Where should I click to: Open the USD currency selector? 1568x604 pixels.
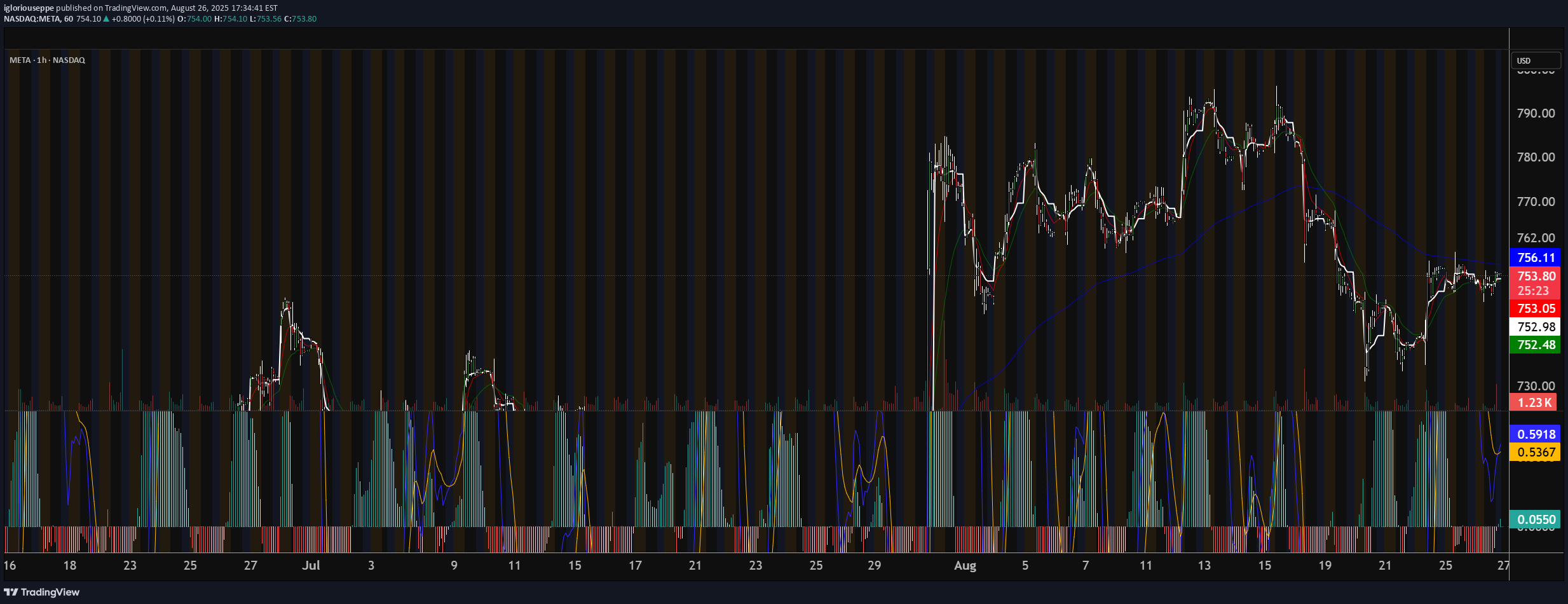pos(1536,60)
